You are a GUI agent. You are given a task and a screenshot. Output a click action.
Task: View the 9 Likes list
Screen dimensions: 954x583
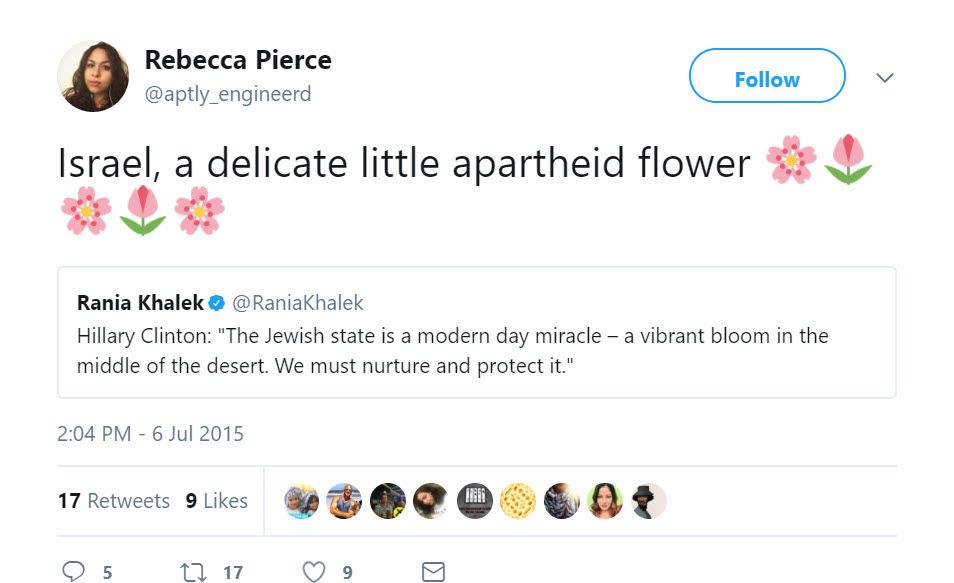217,501
